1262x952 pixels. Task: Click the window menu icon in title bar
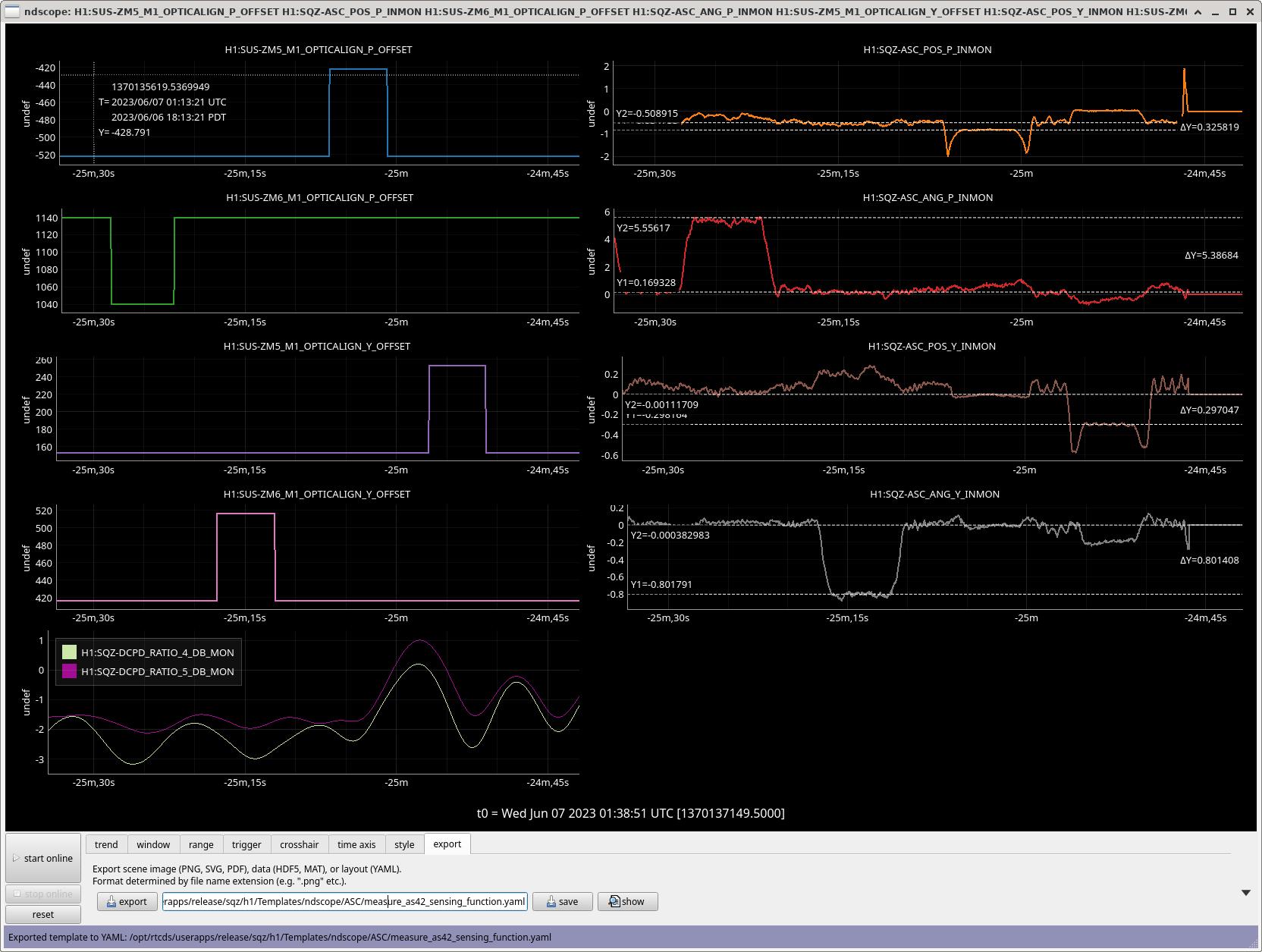pyautogui.click(x=12, y=11)
